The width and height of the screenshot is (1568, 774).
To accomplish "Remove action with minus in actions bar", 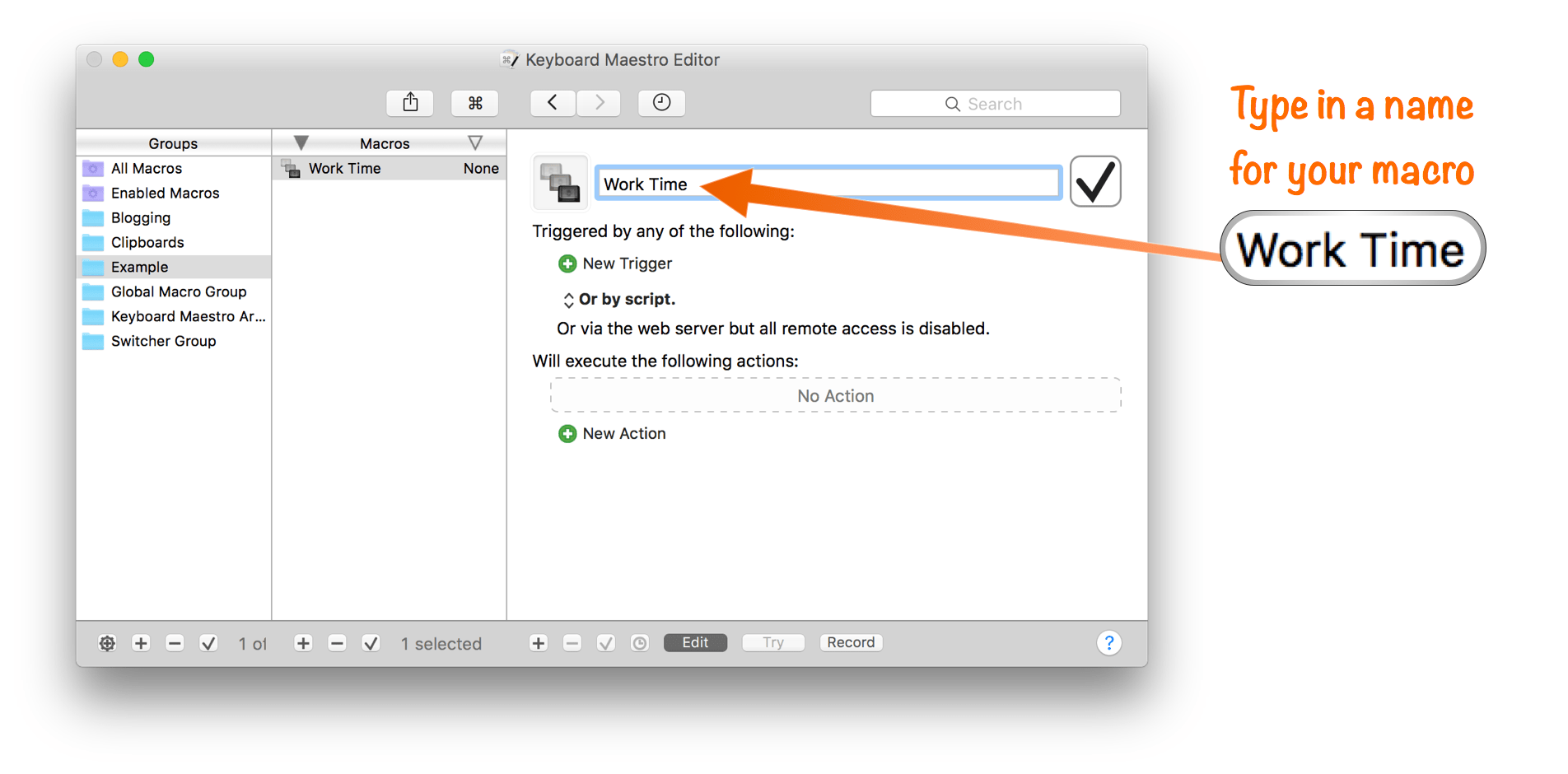I will click(x=572, y=643).
